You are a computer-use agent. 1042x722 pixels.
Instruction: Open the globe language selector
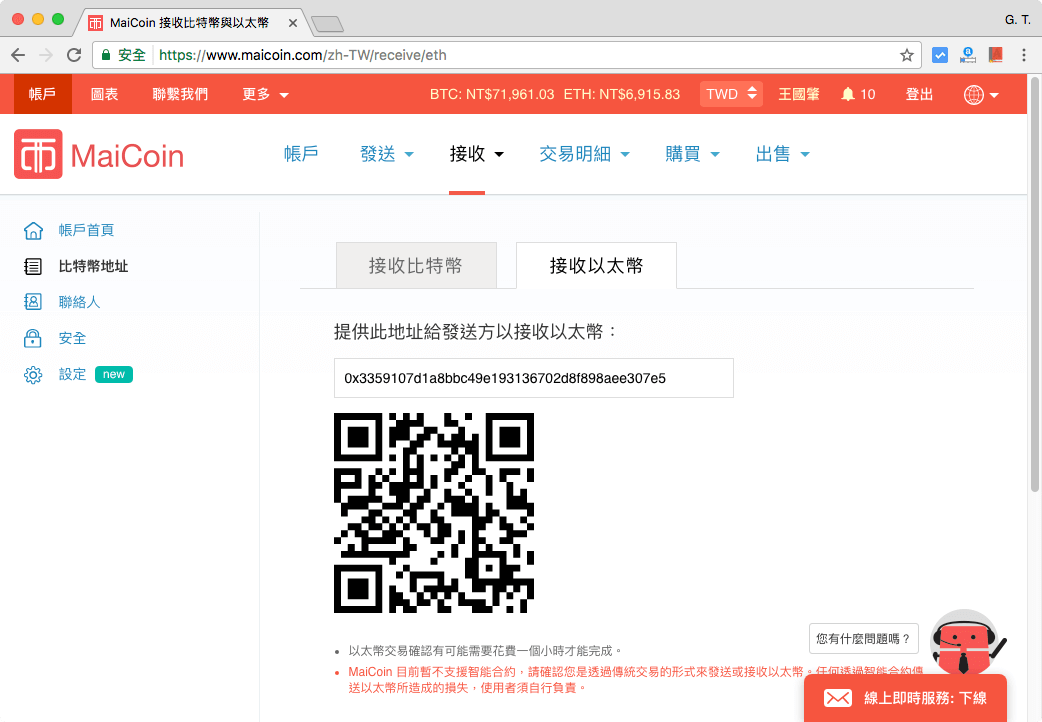pyautogui.click(x=981, y=94)
